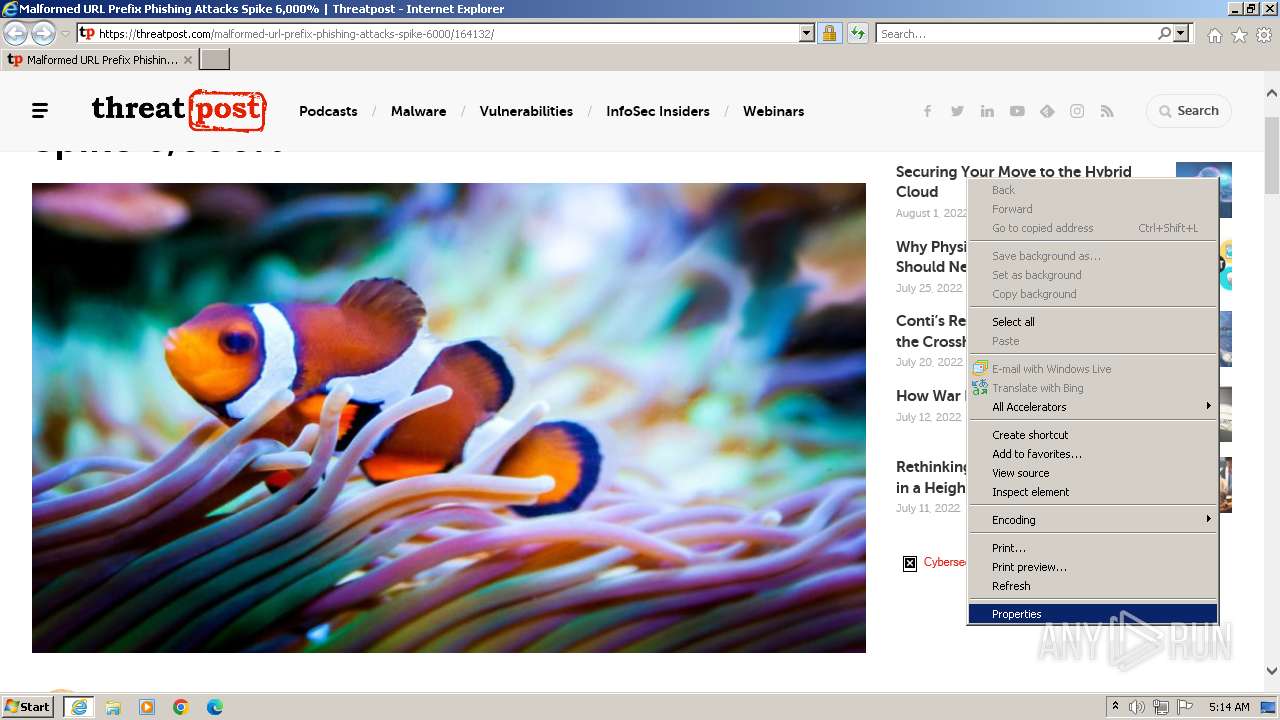Click the network tray icon
Screen dimensions: 1280x720
(x=1161, y=707)
